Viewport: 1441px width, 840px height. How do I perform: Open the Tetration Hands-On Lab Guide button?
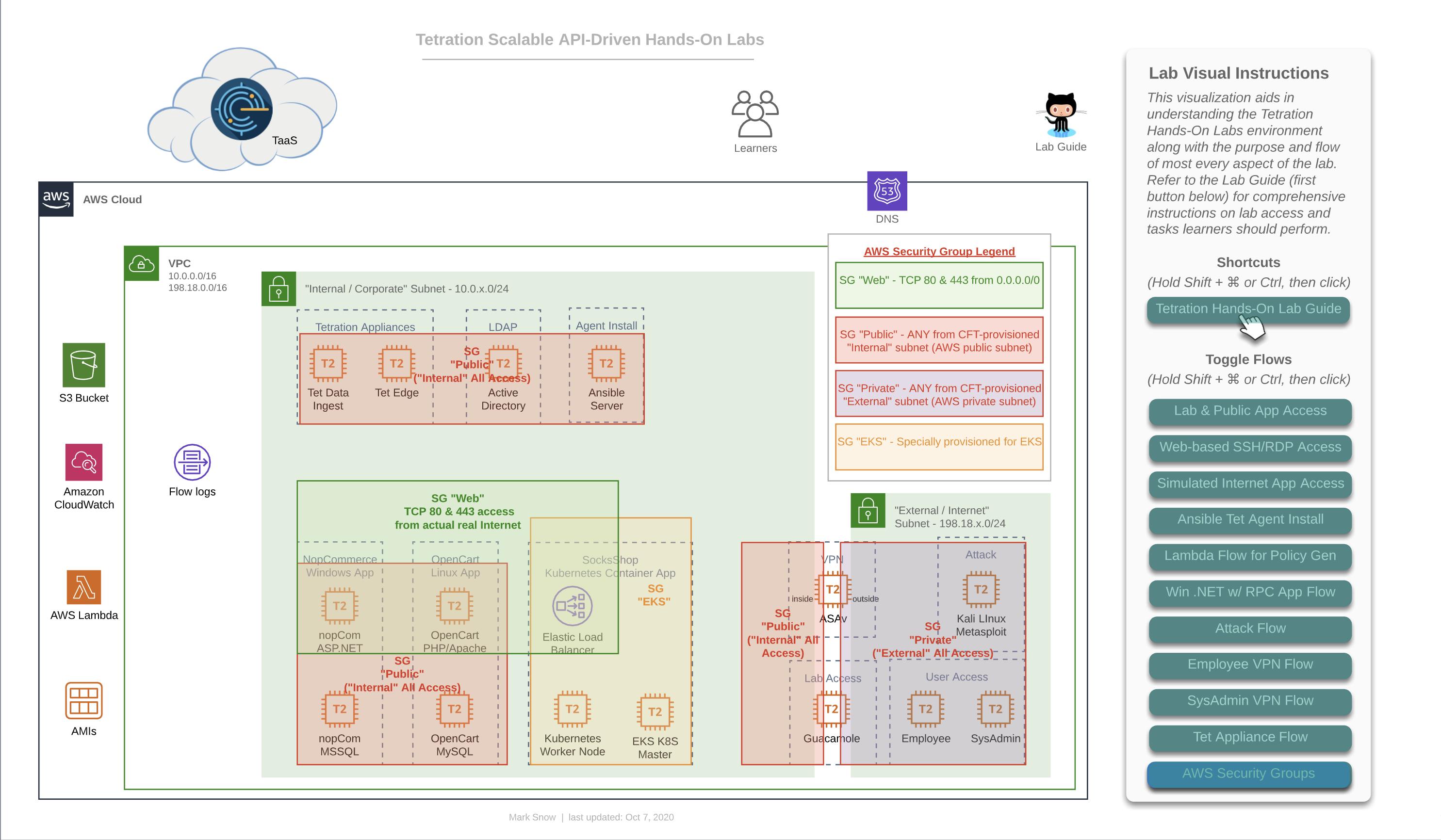[x=1248, y=310]
